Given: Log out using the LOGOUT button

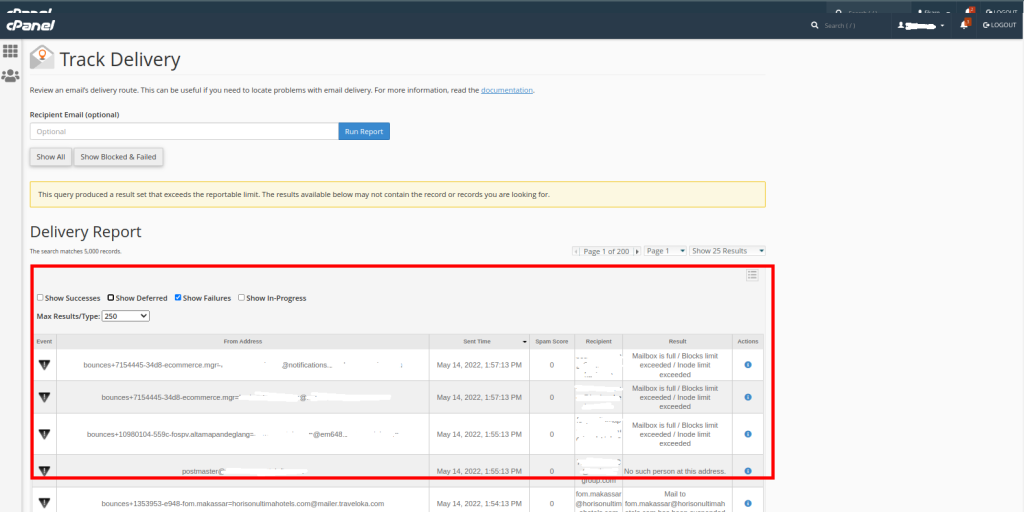Looking at the screenshot, I should click(1000, 25).
